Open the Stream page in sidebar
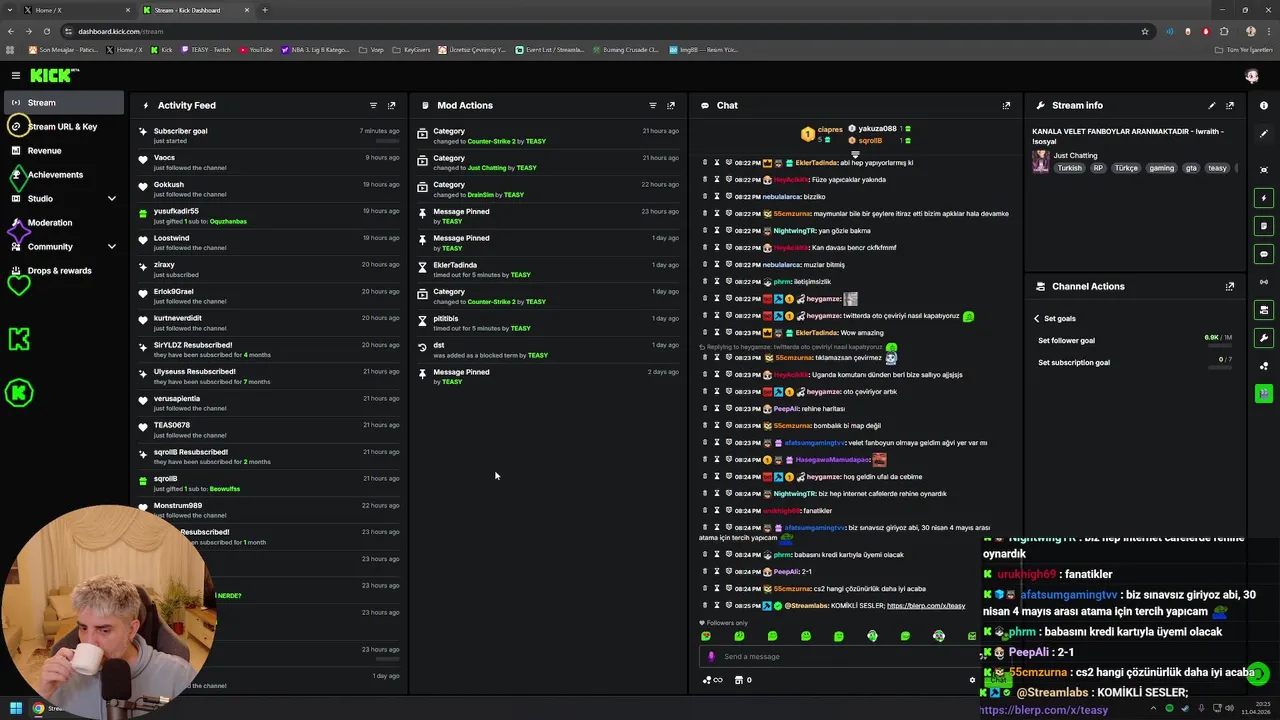1280x720 pixels. pos(62,102)
